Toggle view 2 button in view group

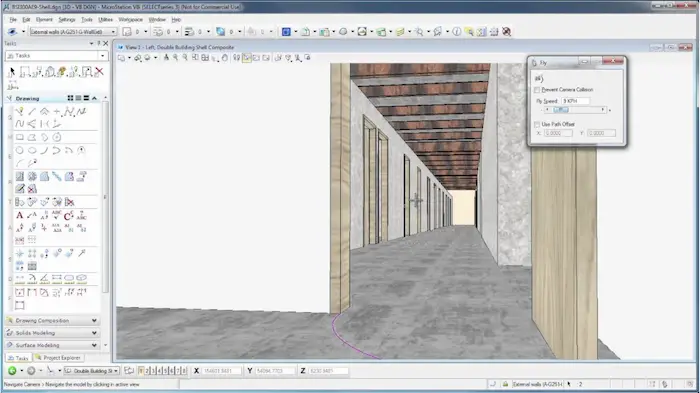[x=147, y=371]
